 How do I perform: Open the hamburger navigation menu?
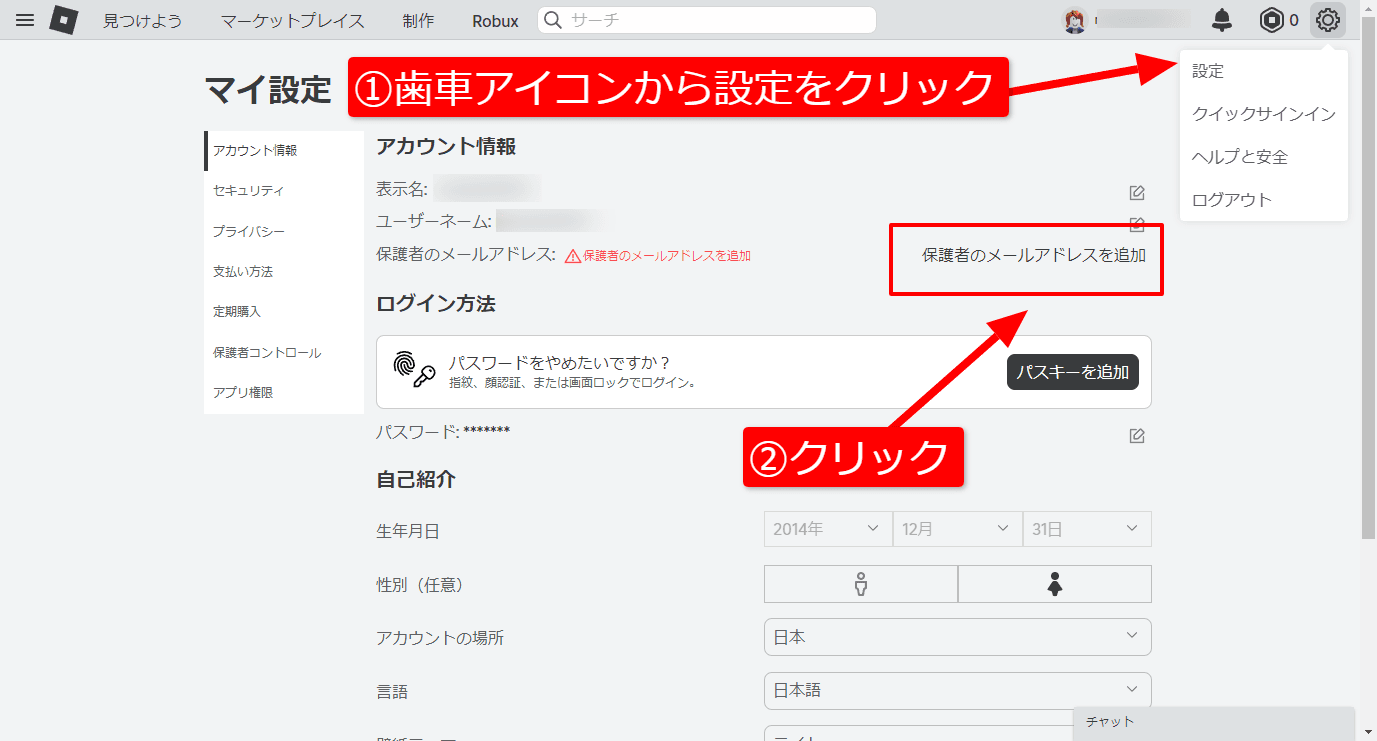25,20
